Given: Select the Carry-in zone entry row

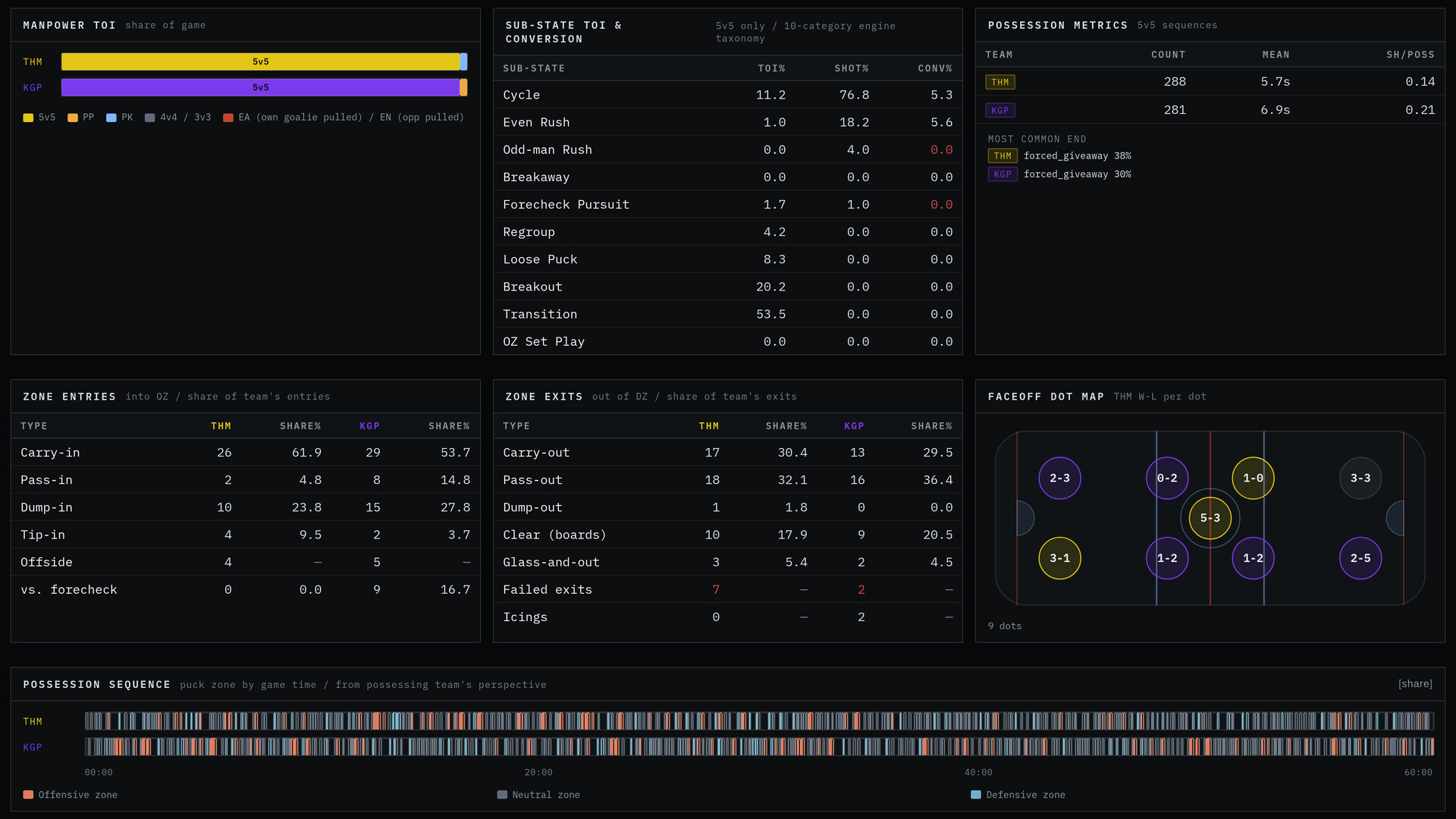Looking at the screenshot, I should coord(246,452).
